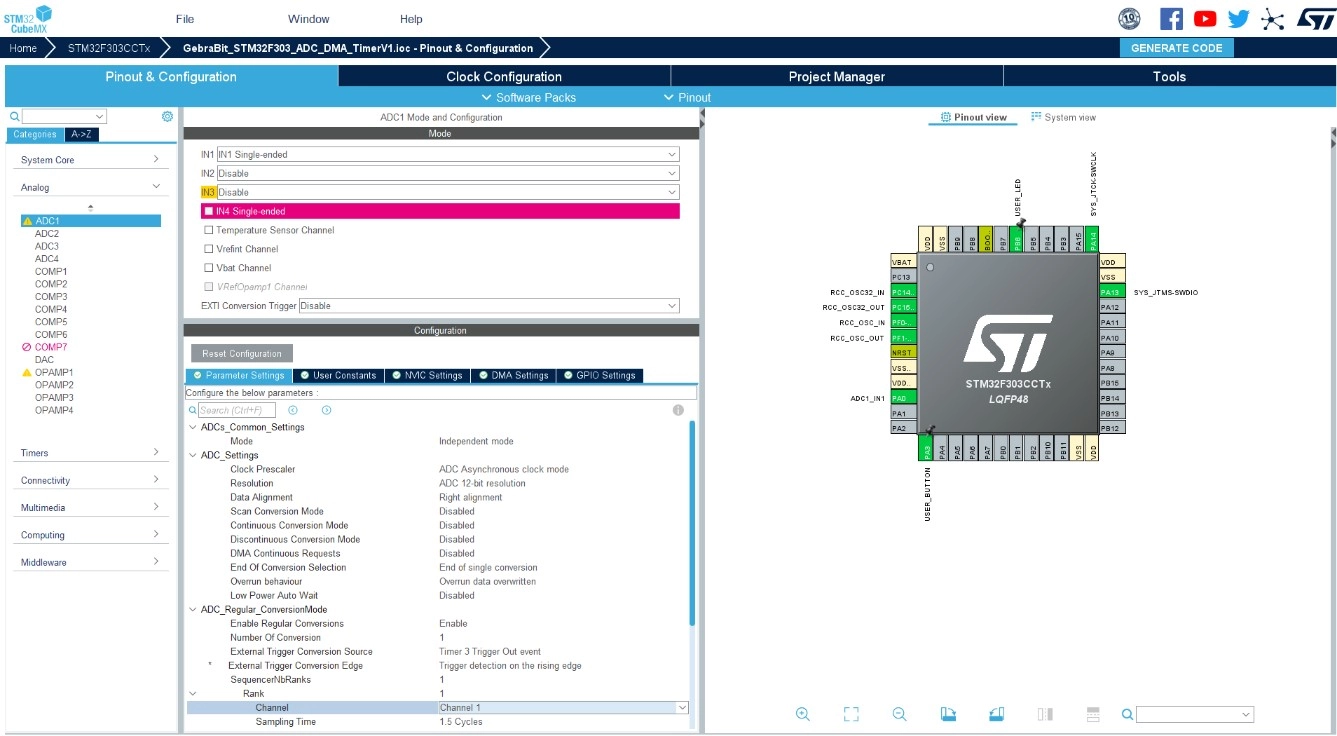Click the PA13 SWDIO pin
1337x736 pixels.
pos(1112,292)
